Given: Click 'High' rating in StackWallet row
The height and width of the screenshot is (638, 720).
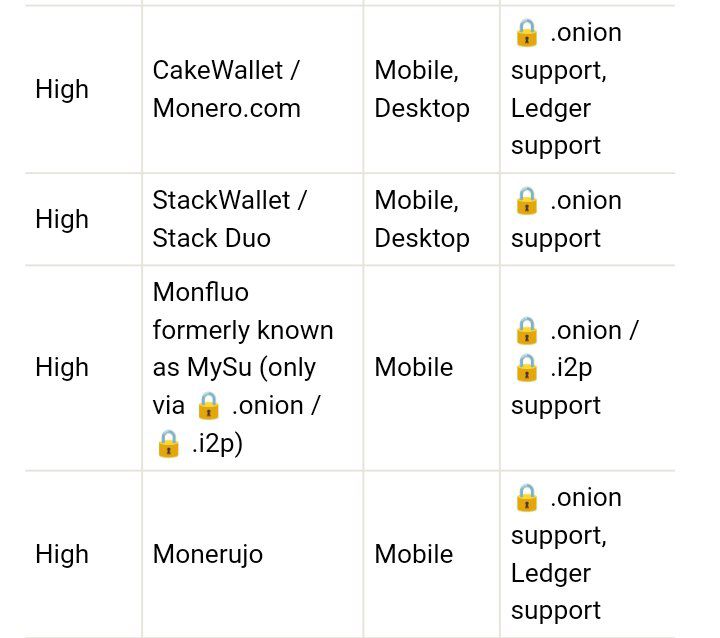Looking at the screenshot, I should (x=62, y=219).
